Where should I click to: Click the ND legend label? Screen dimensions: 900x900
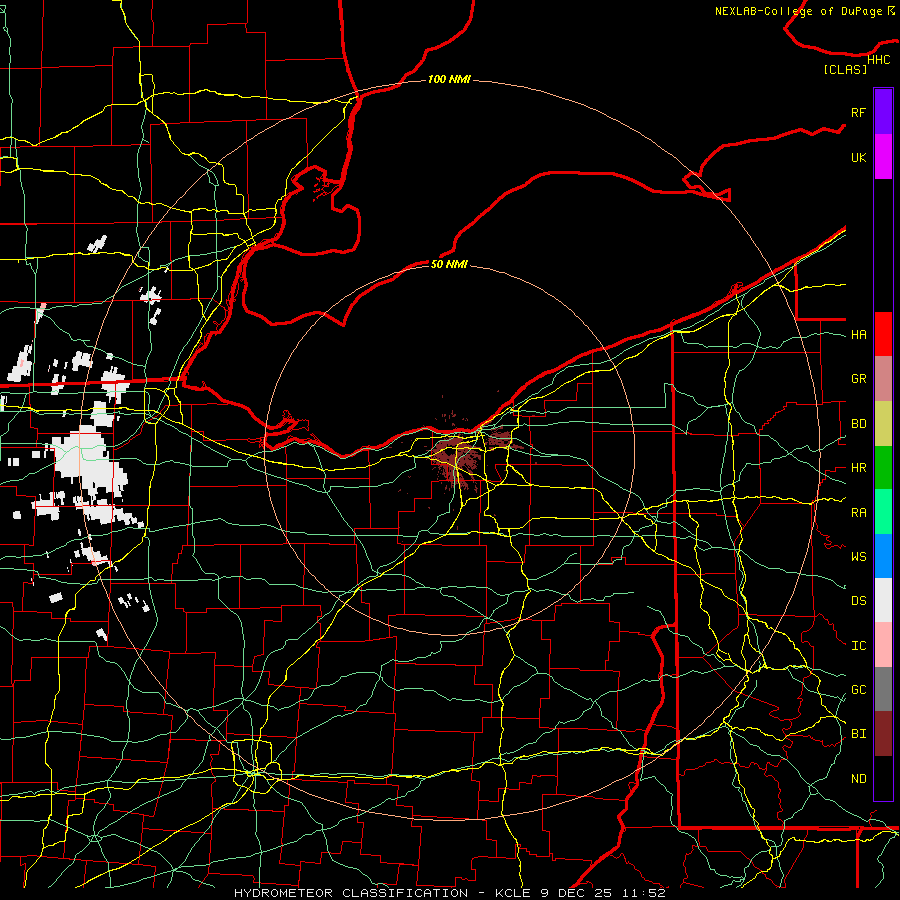(858, 779)
